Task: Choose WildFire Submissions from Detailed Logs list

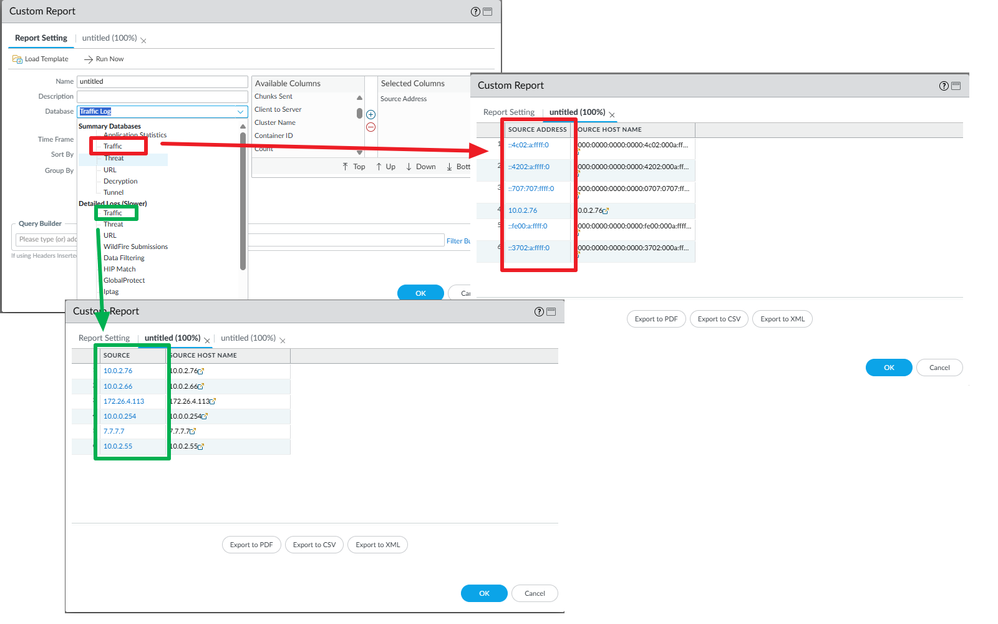Action: (135, 247)
